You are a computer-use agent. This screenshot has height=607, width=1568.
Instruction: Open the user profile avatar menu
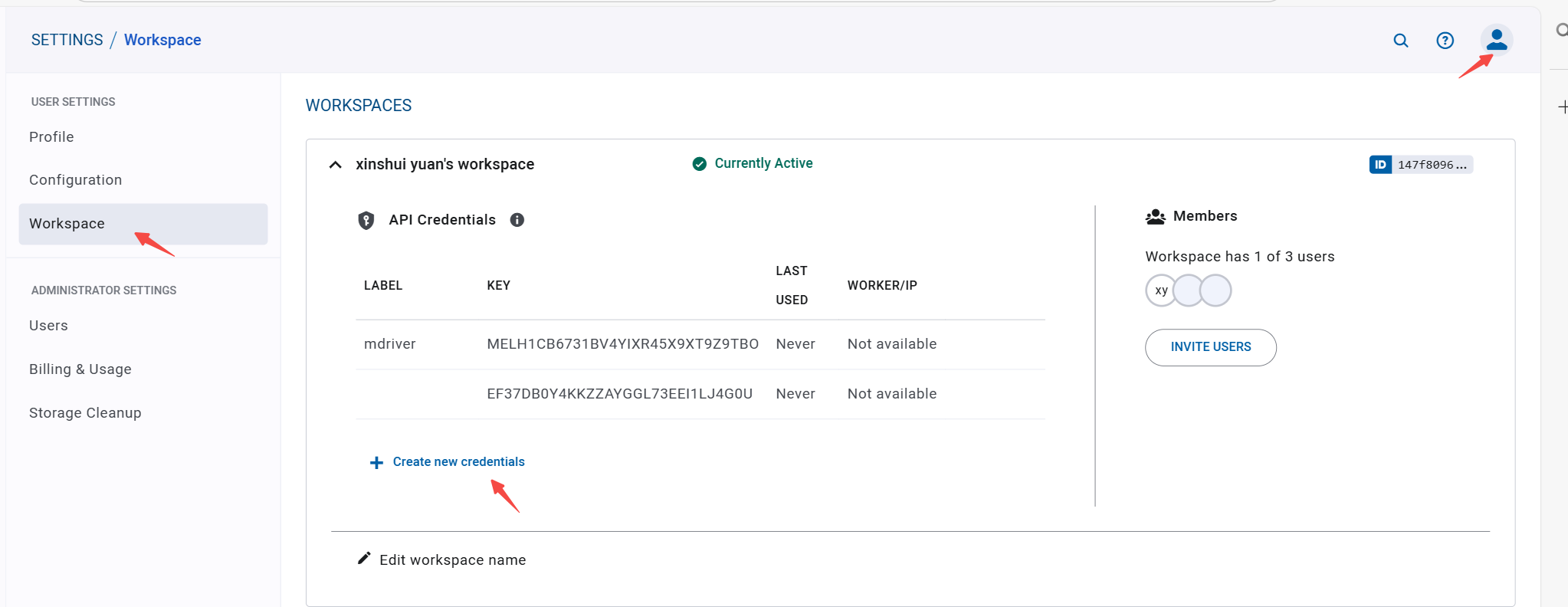coord(1496,41)
